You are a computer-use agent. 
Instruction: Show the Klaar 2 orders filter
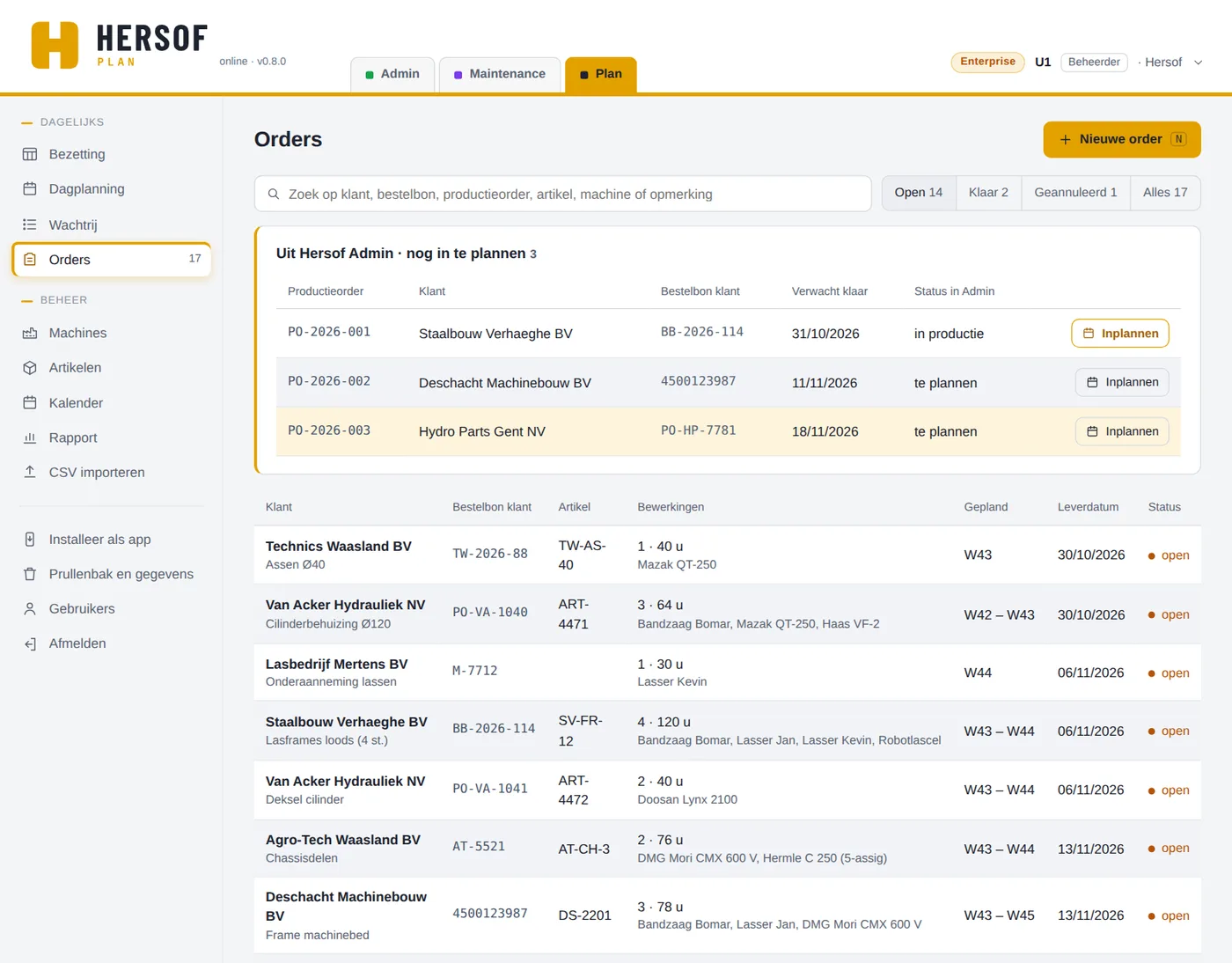[x=988, y=193]
